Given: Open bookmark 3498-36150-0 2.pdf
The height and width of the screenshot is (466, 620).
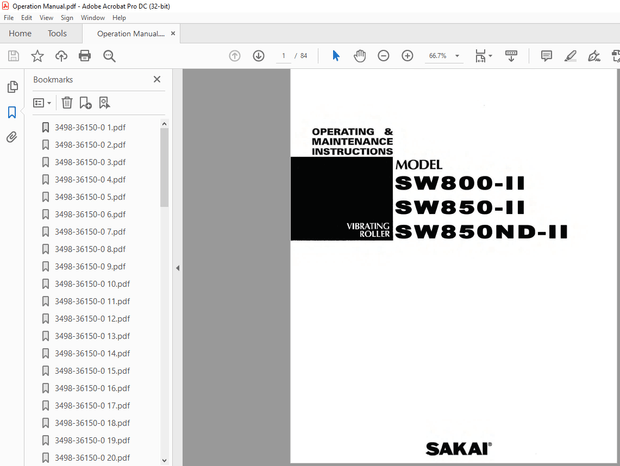Looking at the screenshot, I should (x=90, y=145).
